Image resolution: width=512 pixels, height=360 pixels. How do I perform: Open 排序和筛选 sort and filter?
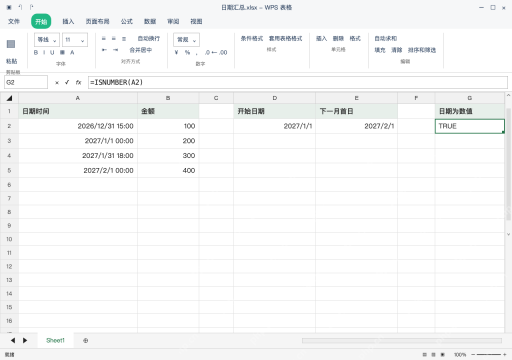point(422,50)
